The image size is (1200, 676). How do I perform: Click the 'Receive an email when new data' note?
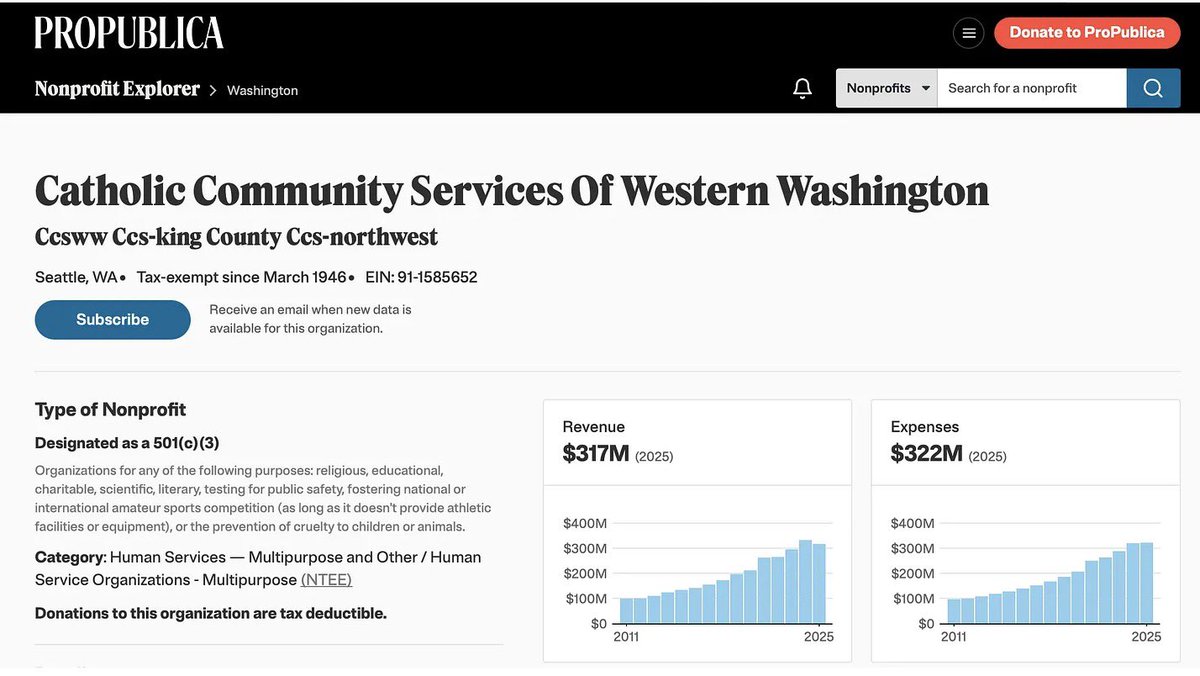coord(310,319)
